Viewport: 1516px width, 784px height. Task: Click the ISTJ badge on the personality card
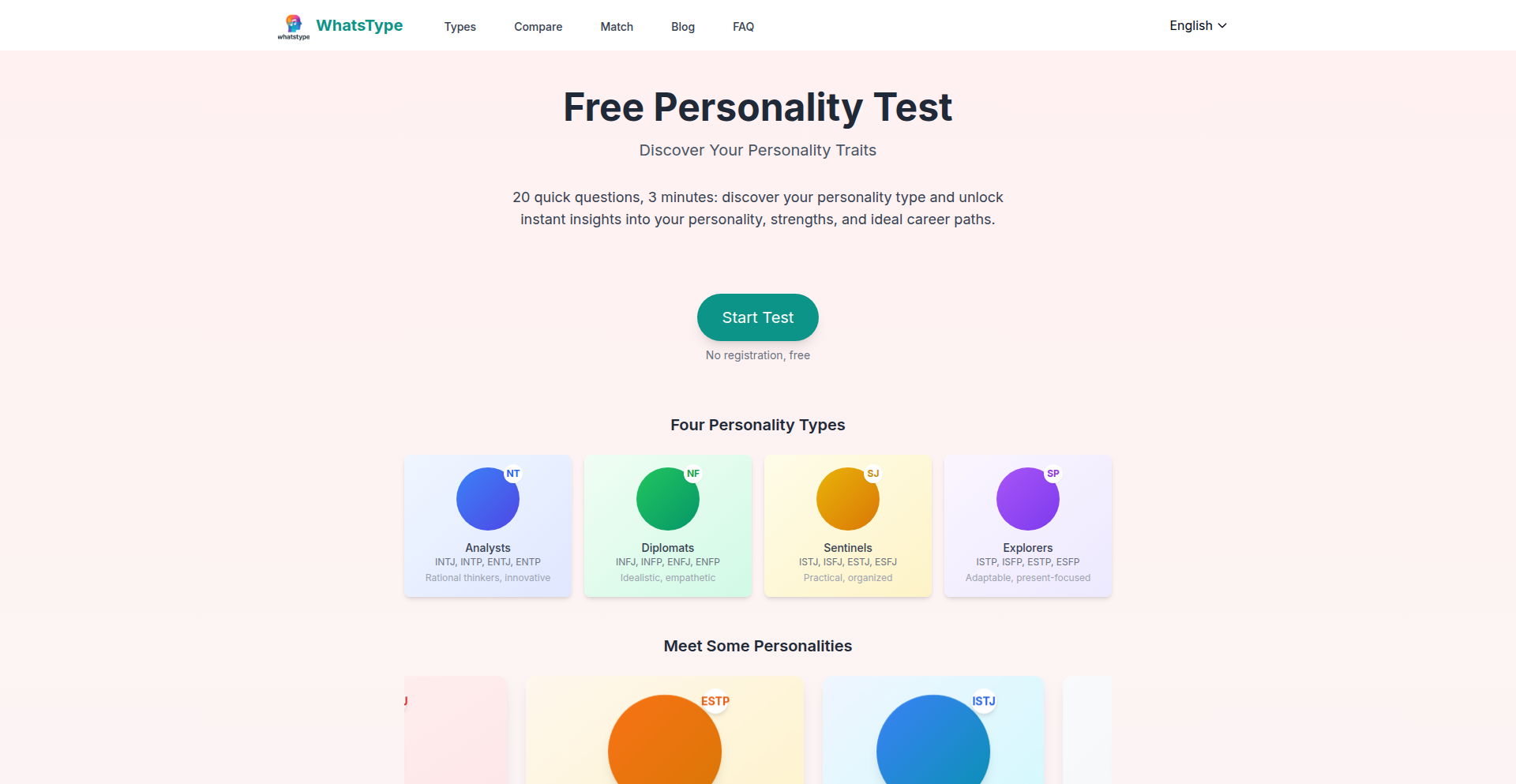tap(983, 700)
